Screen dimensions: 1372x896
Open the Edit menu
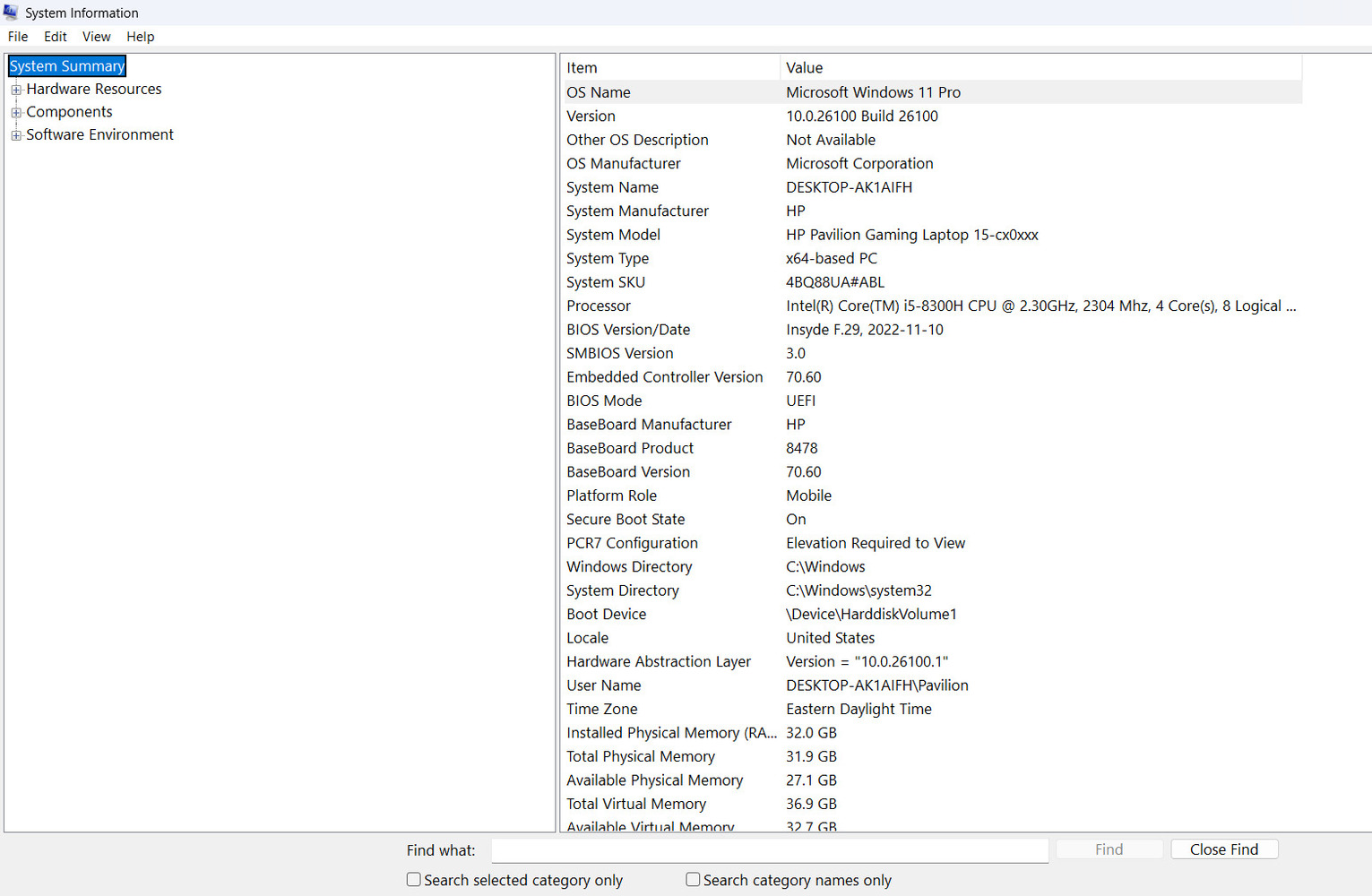point(56,37)
